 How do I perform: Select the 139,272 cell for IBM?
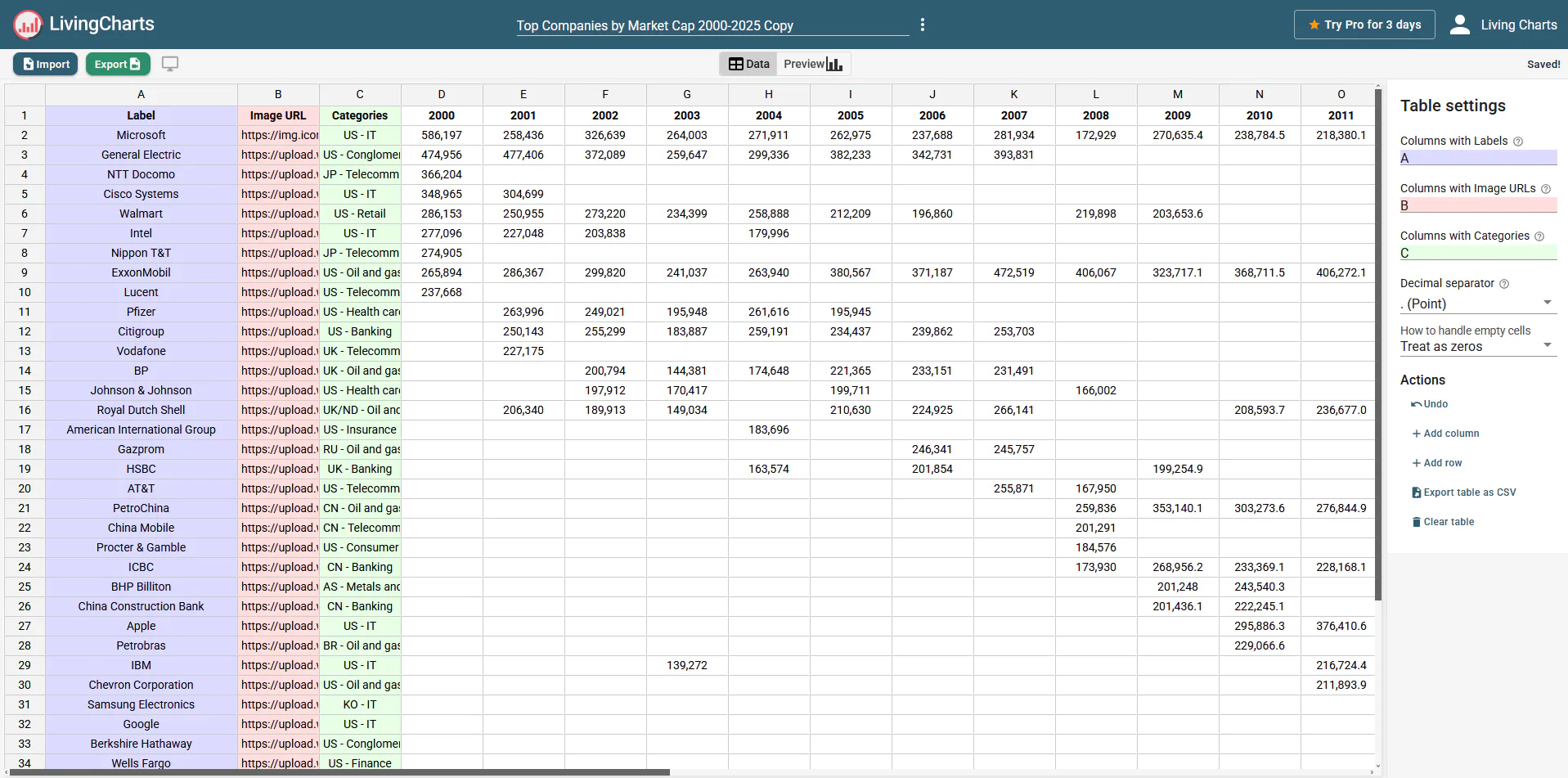(687, 665)
